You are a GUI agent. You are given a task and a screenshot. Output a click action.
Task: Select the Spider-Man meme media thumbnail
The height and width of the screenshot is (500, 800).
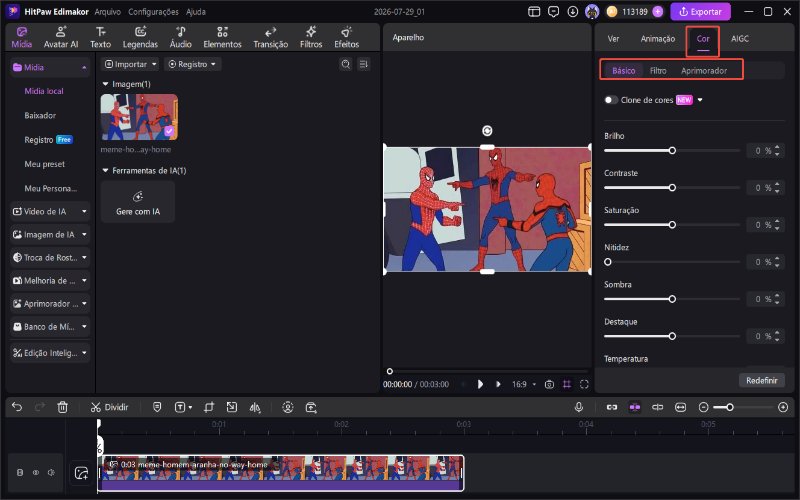(x=139, y=117)
